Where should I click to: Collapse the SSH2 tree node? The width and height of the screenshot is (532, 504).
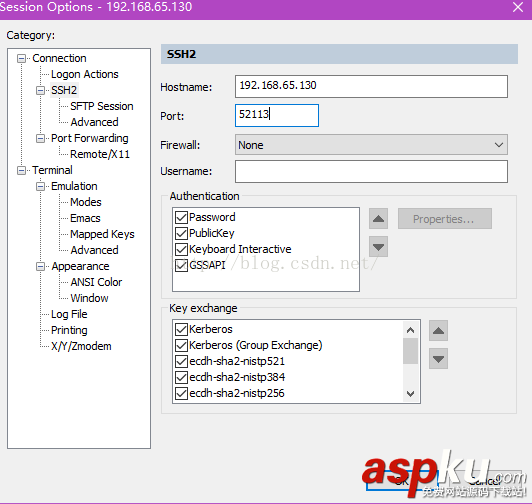[40, 91]
